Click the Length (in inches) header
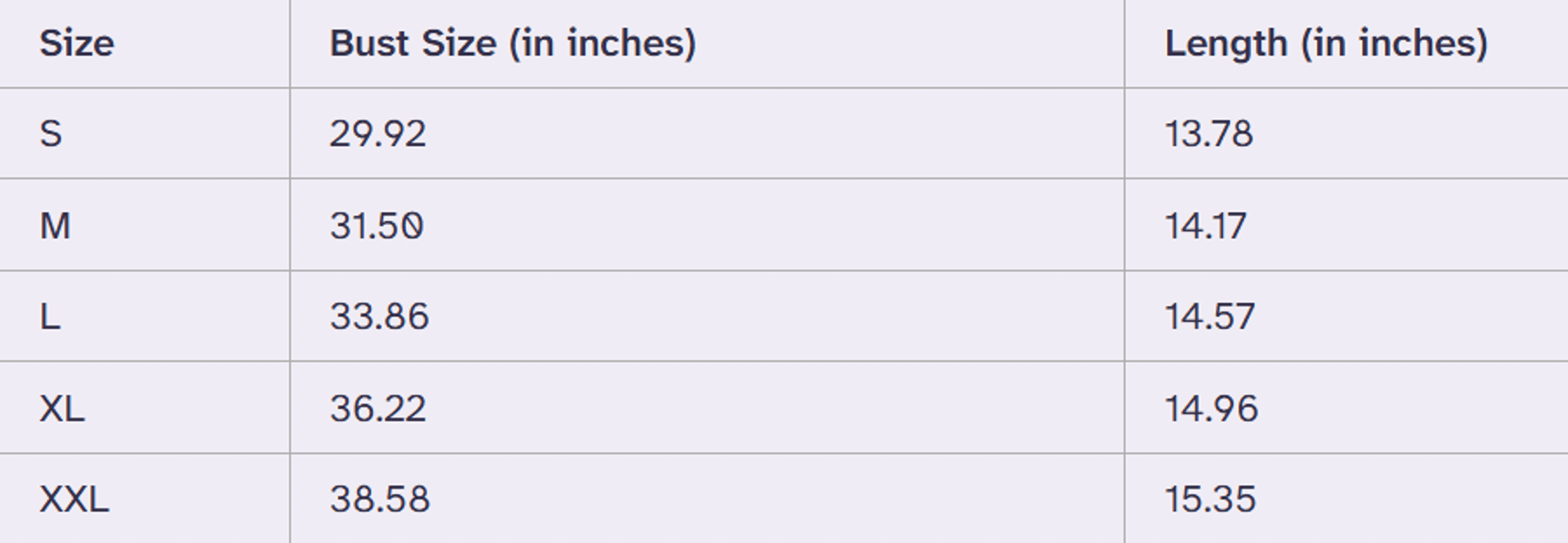The image size is (1568, 543). coord(1326,44)
